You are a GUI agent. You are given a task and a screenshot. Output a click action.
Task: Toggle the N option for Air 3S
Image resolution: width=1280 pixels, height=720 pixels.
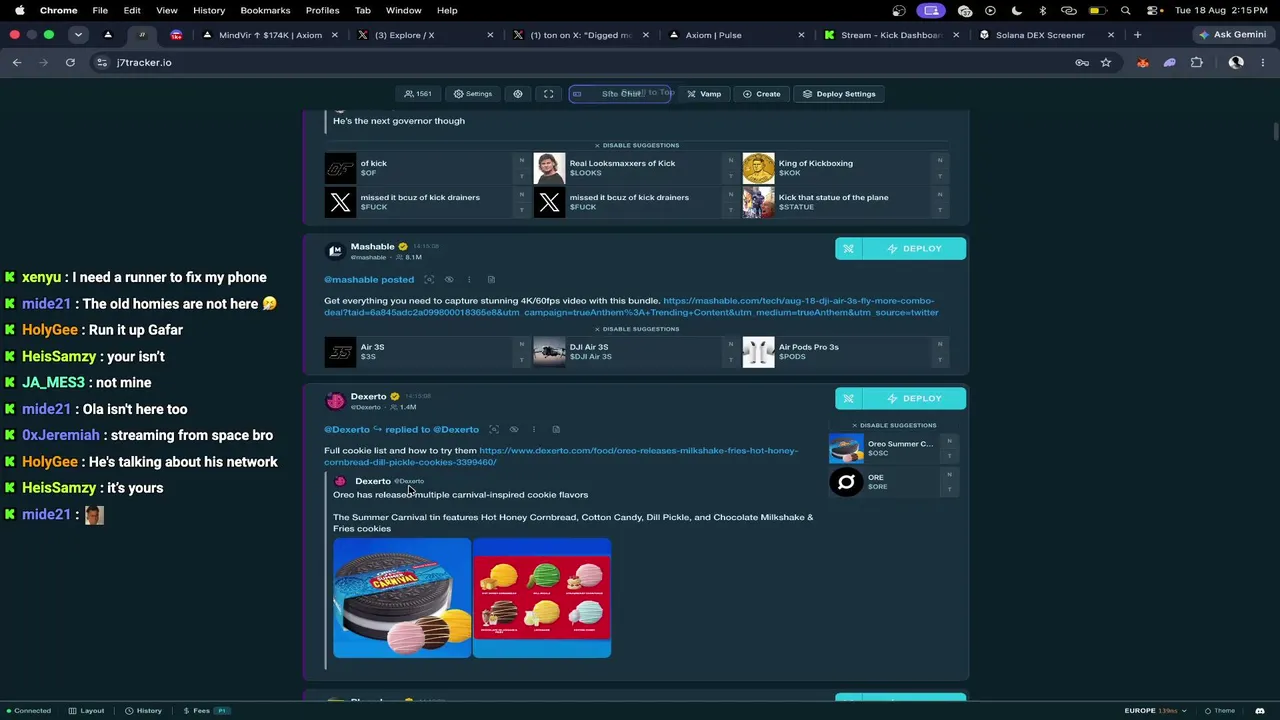click(521, 344)
